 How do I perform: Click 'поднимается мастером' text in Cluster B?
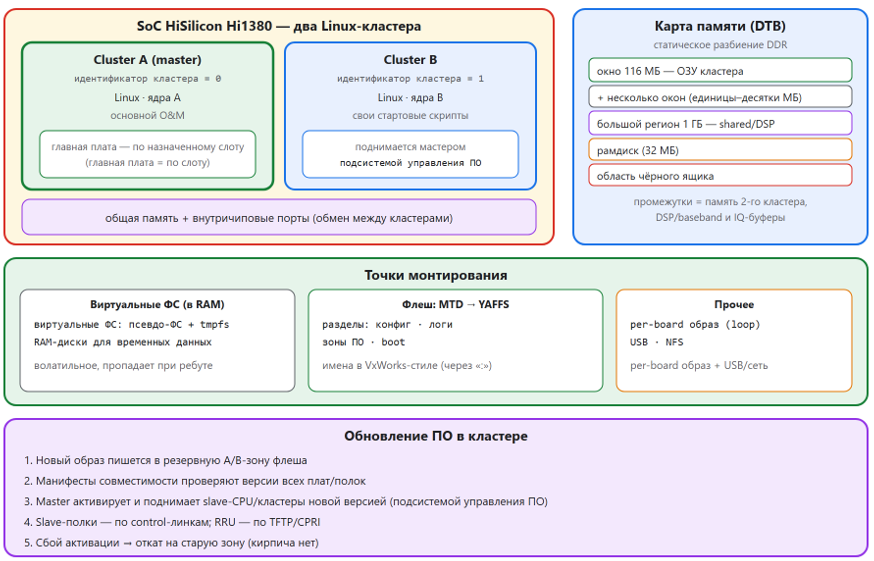(410, 147)
